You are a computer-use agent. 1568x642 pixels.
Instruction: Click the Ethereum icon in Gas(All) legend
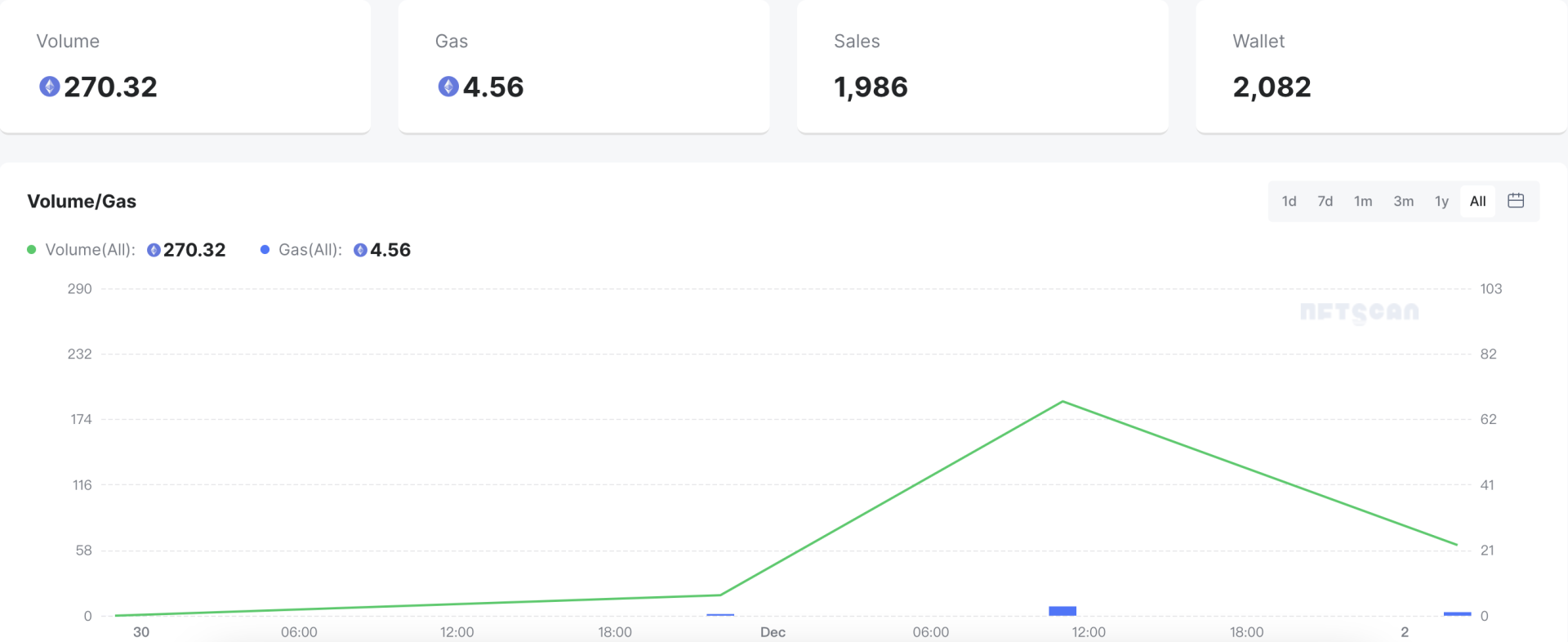360,251
